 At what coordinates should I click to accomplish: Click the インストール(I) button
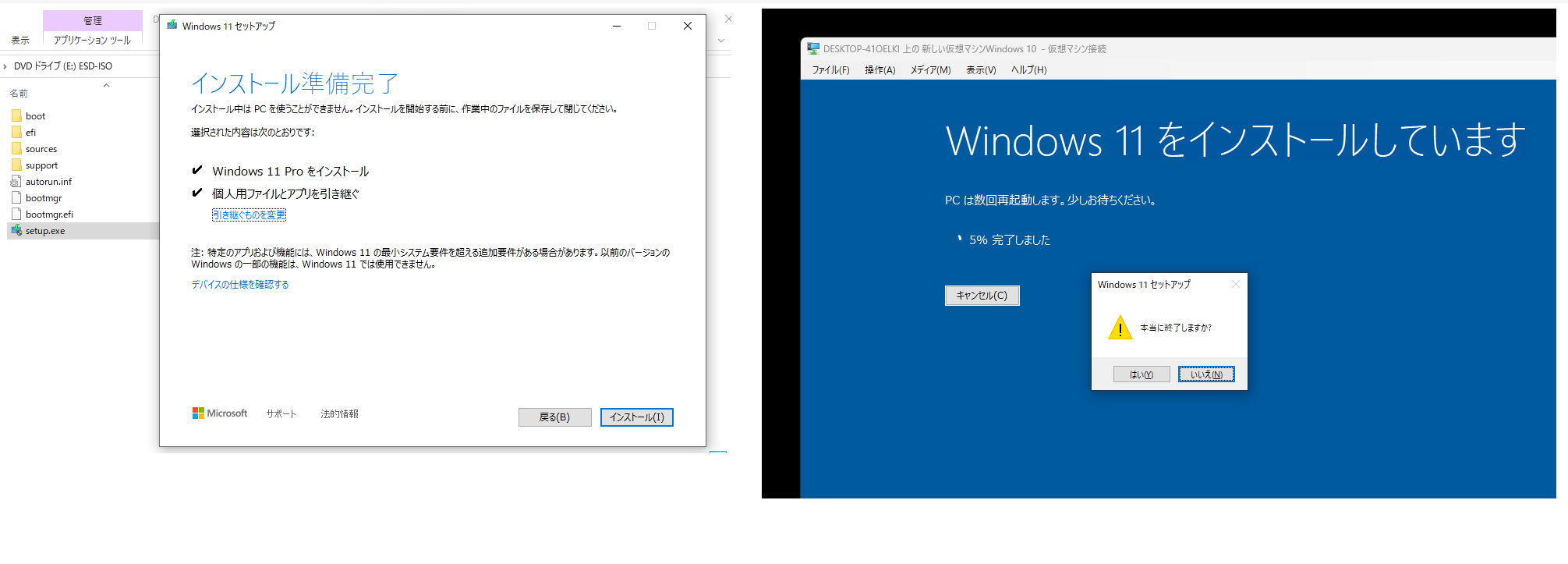pyautogui.click(x=637, y=417)
